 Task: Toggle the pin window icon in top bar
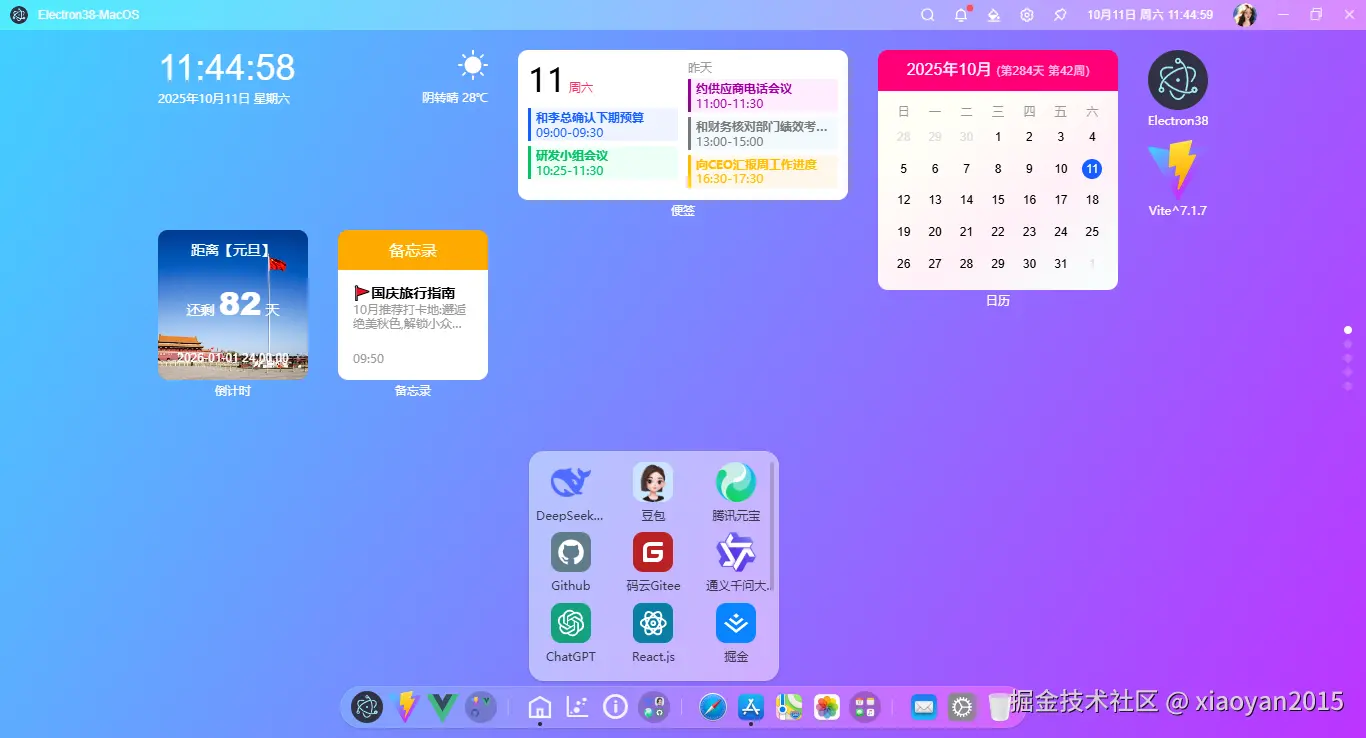point(1060,15)
